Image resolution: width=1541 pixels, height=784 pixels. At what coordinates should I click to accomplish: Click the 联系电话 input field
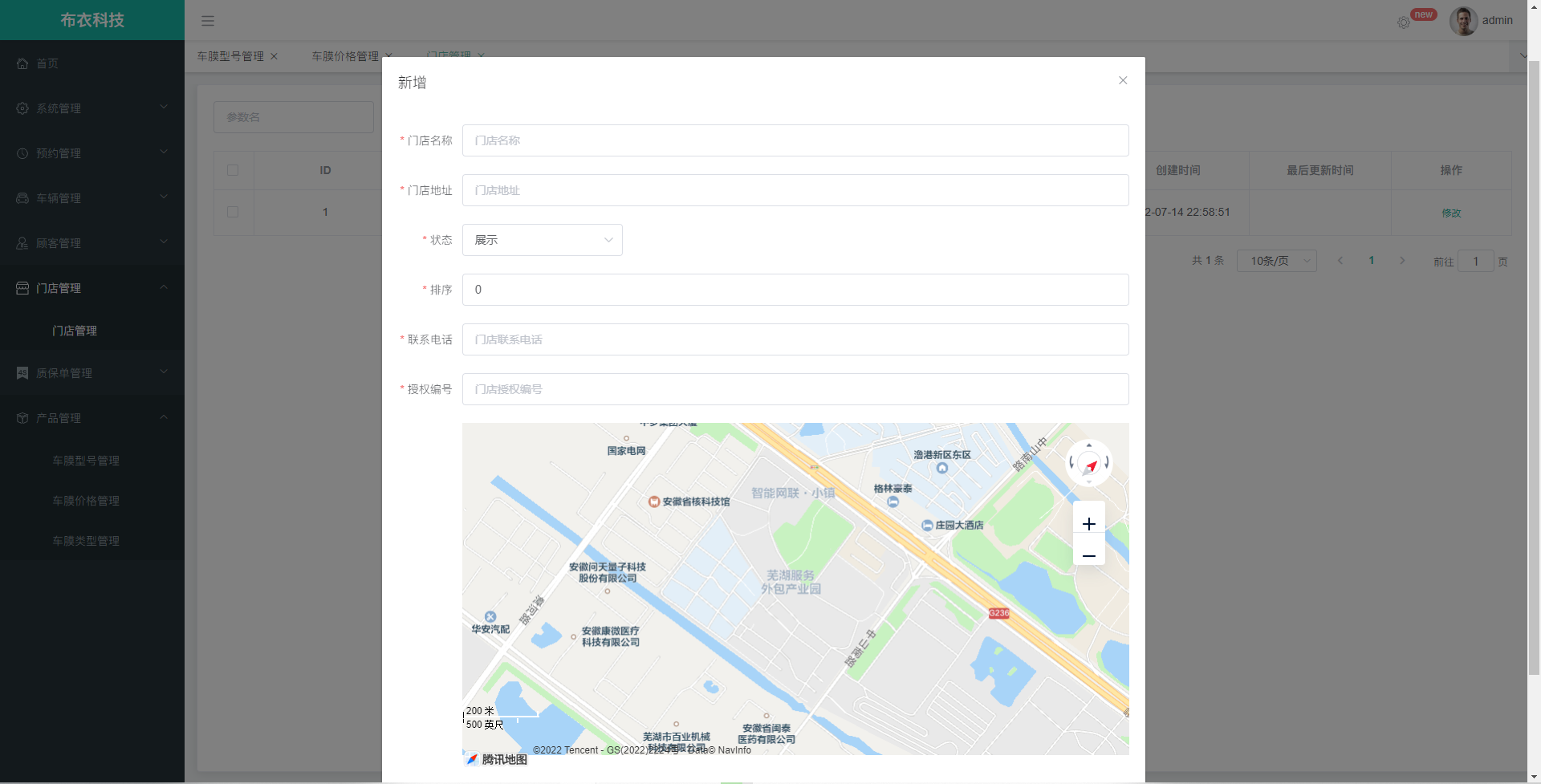coord(795,339)
